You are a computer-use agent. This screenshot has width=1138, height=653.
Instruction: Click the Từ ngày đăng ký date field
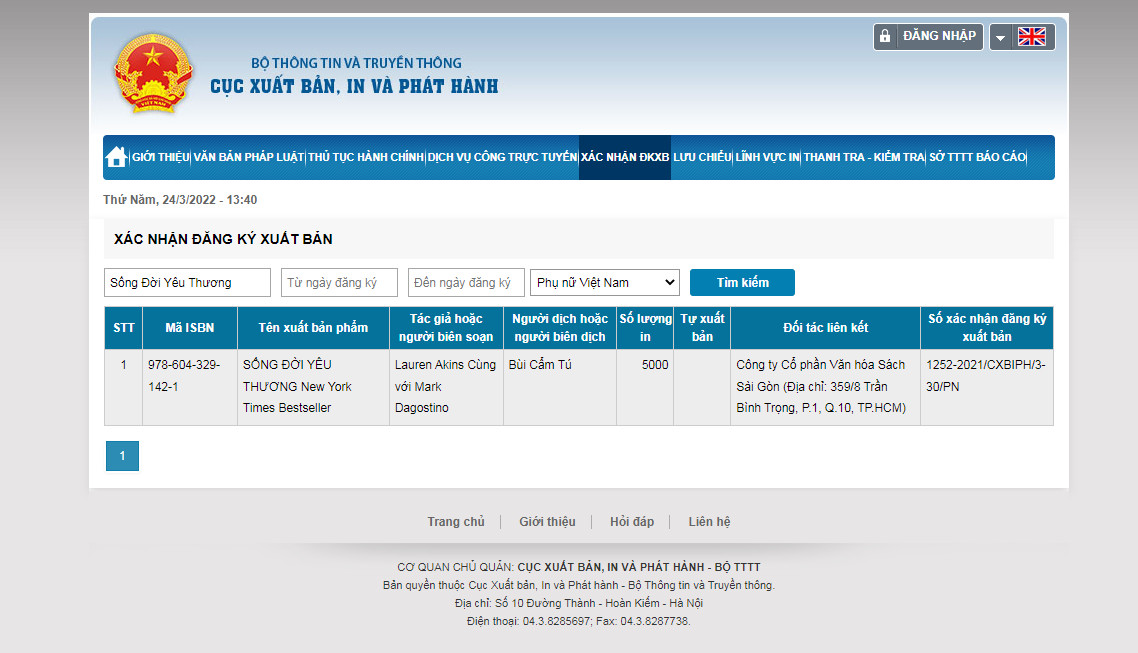tap(339, 283)
